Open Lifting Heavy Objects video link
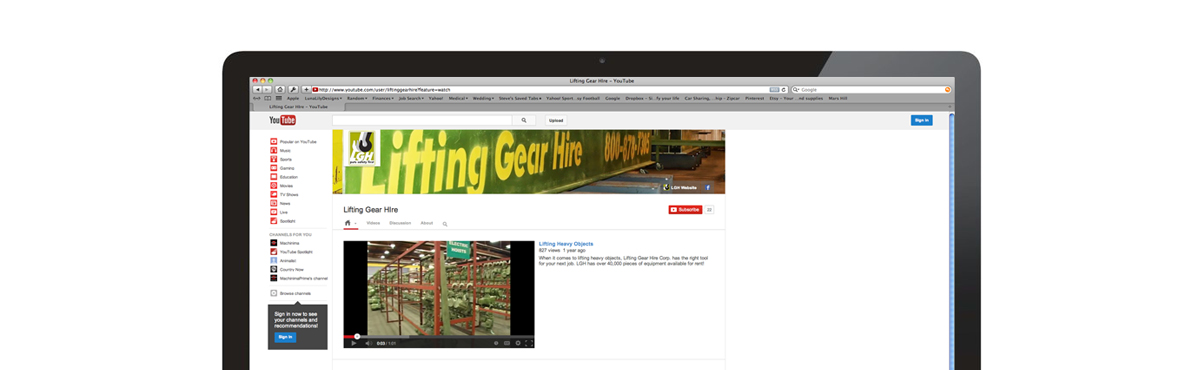The width and height of the screenshot is (1200, 370). [566, 244]
